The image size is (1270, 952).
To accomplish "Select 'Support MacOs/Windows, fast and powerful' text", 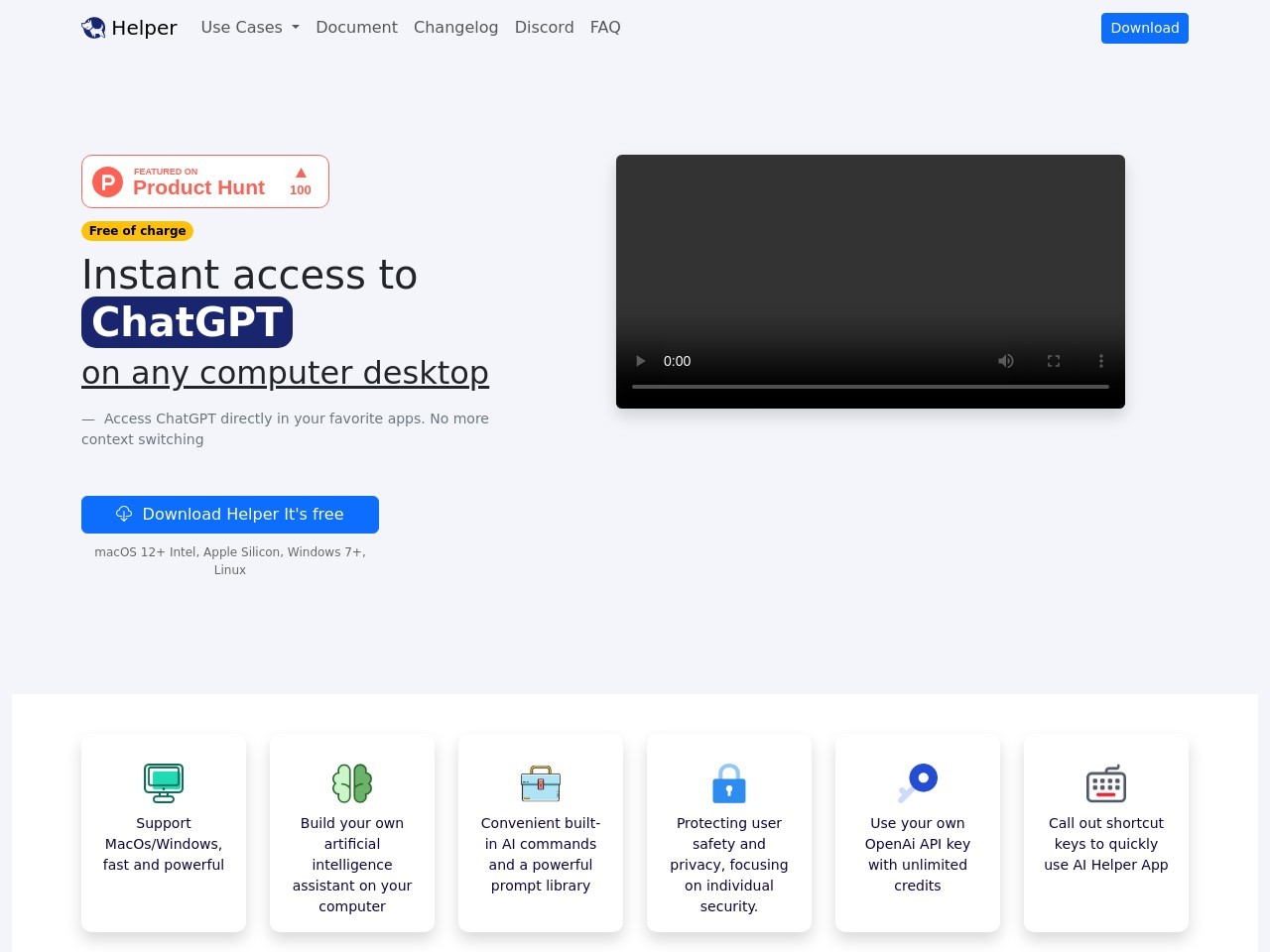I will tap(164, 844).
